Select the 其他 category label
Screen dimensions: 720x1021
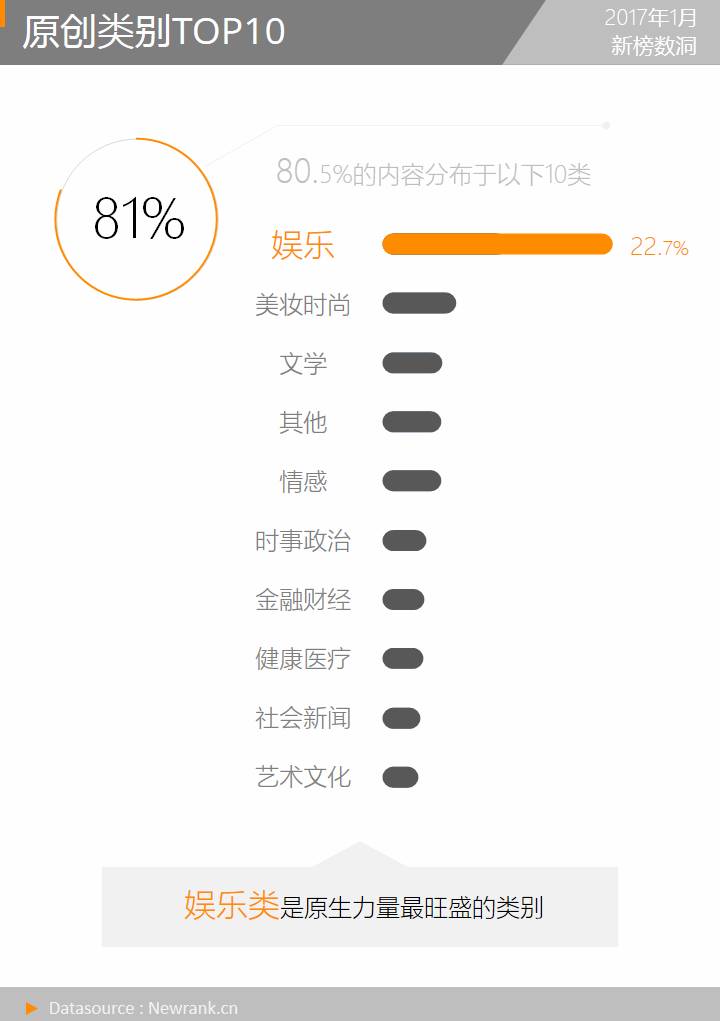tap(303, 423)
